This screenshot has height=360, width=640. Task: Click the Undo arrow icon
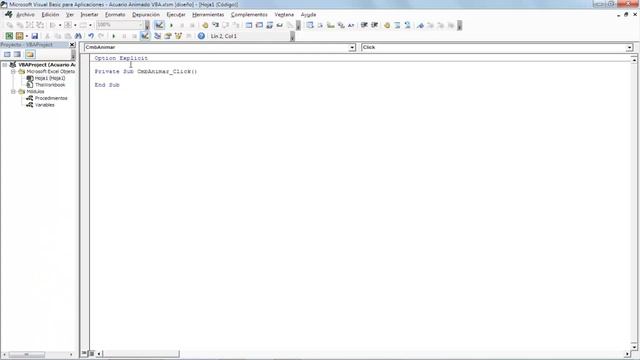tap(91, 36)
